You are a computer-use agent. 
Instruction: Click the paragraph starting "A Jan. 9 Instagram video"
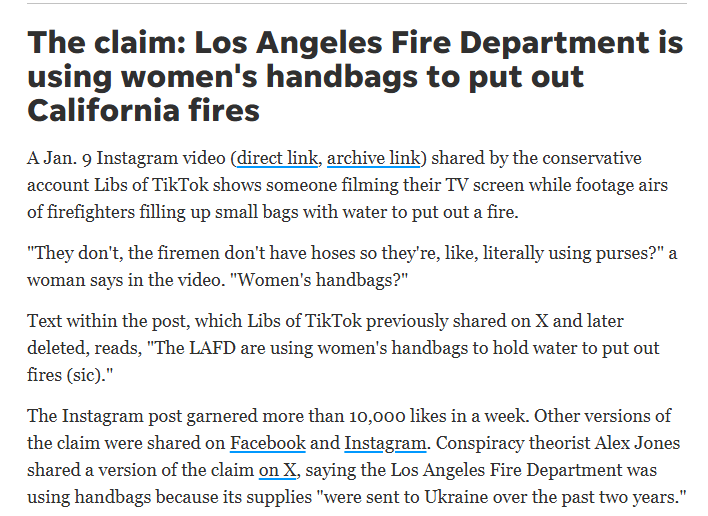[x=347, y=185]
